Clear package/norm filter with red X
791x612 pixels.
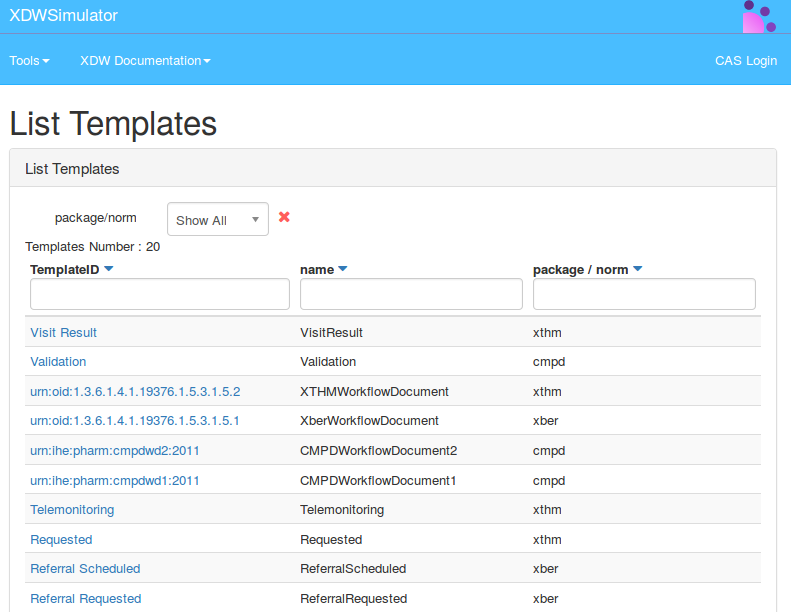[x=284, y=217]
